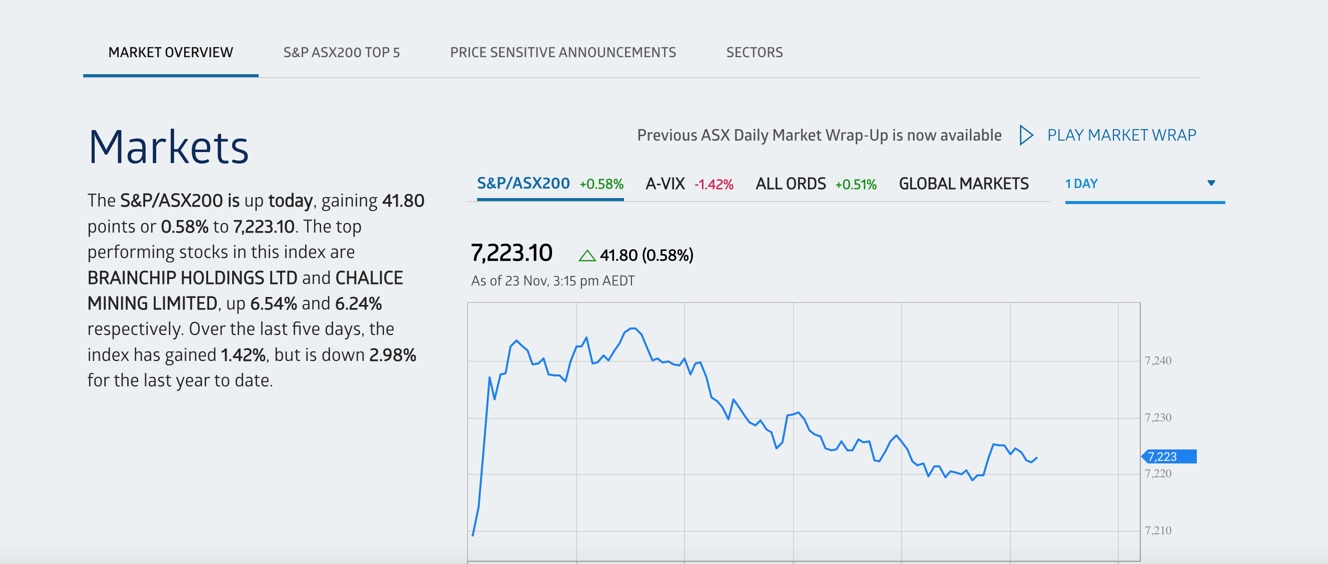Image resolution: width=1328 pixels, height=564 pixels.
Task: Switch chart to A-VIX index
Action: [665, 184]
